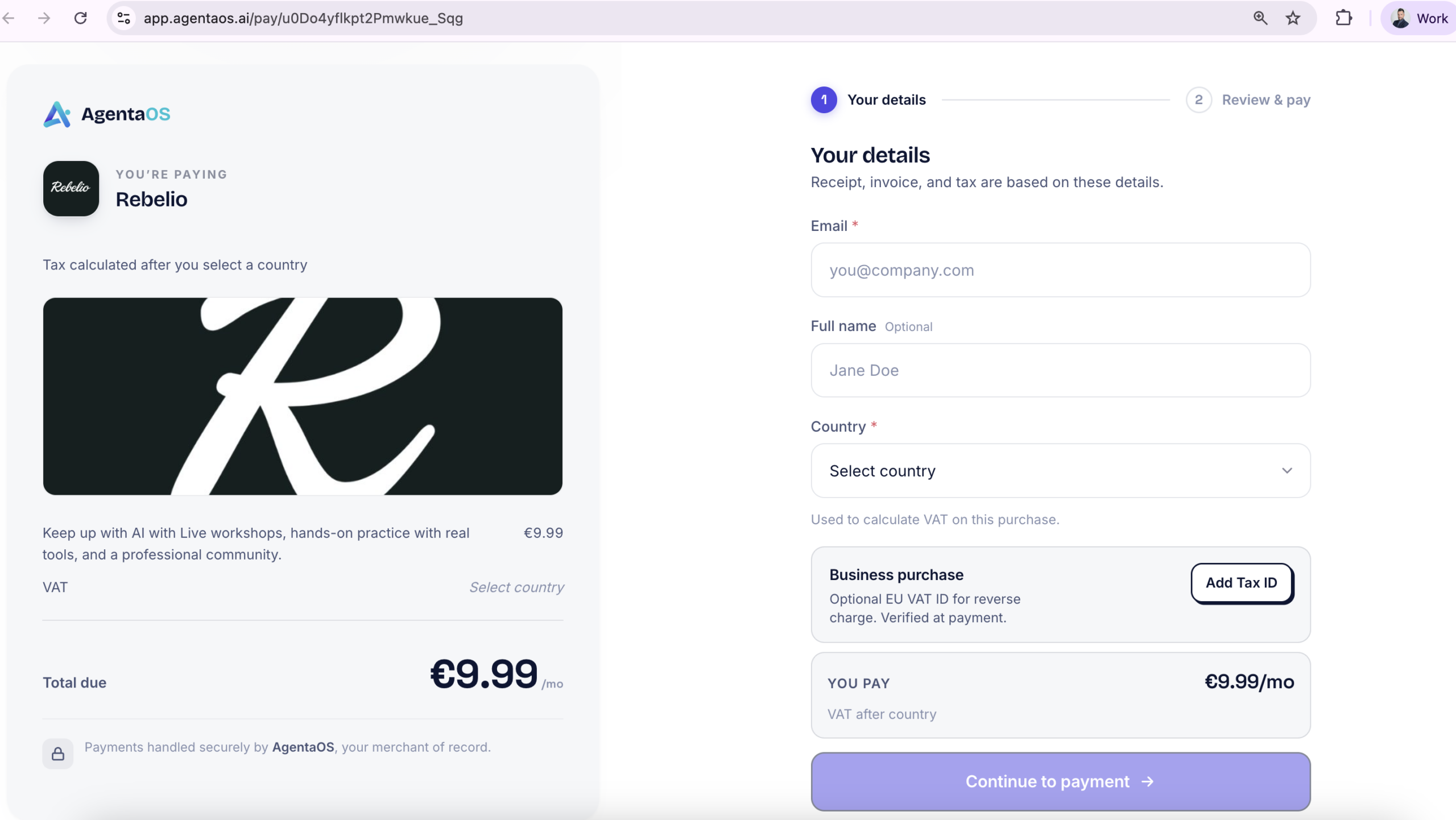This screenshot has height=820, width=1456.
Task: Bookmark this page with the star icon
Action: click(x=1293, y=18)
